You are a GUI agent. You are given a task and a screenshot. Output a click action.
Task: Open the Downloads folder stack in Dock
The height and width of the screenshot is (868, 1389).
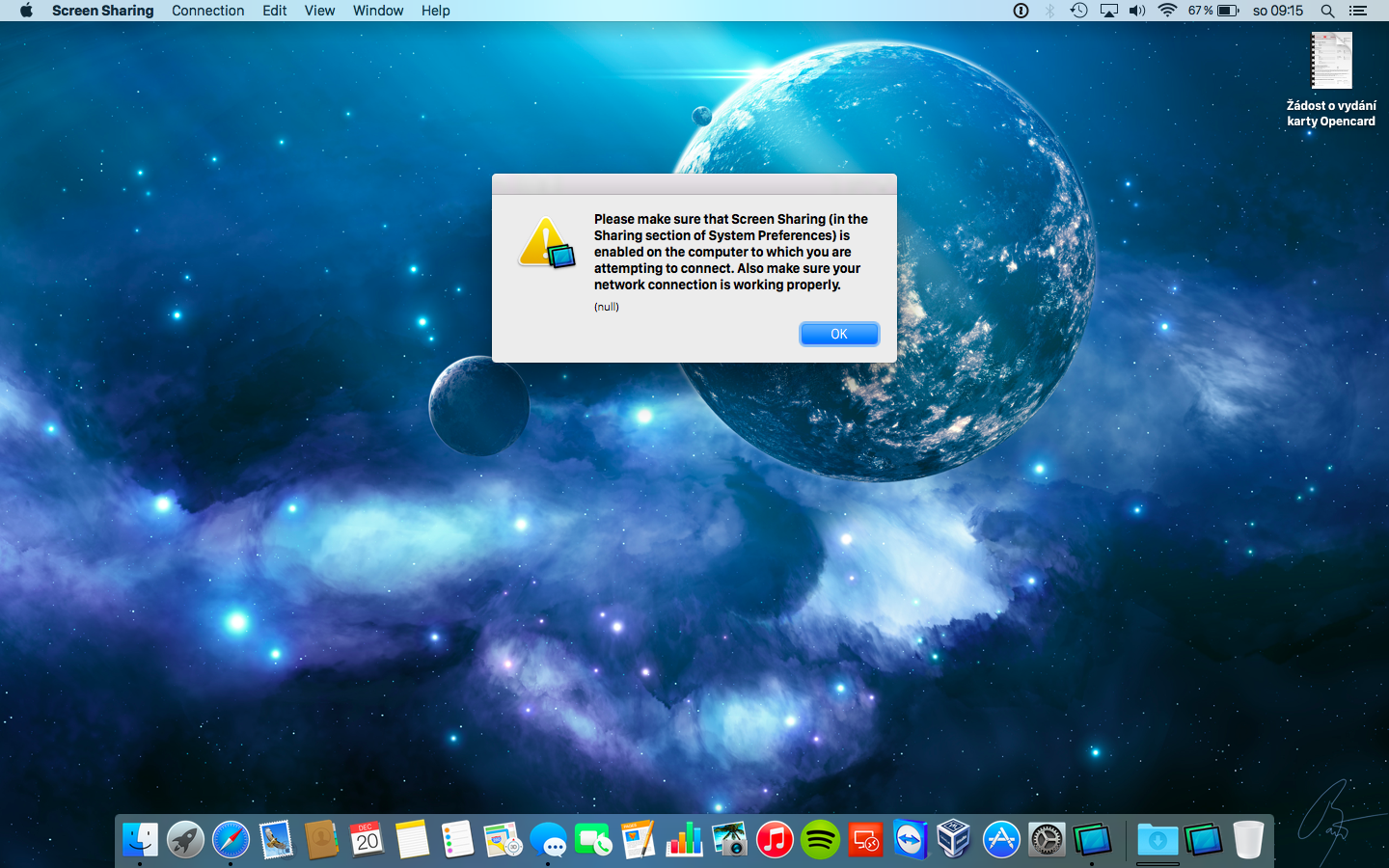click(1157, 840)
